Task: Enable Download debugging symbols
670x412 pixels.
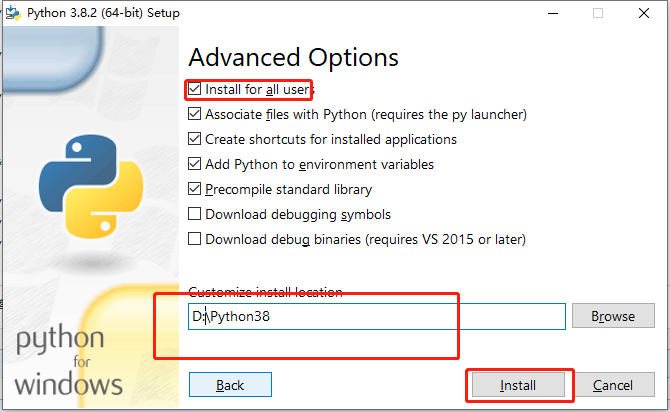Action: click(194, 214)
